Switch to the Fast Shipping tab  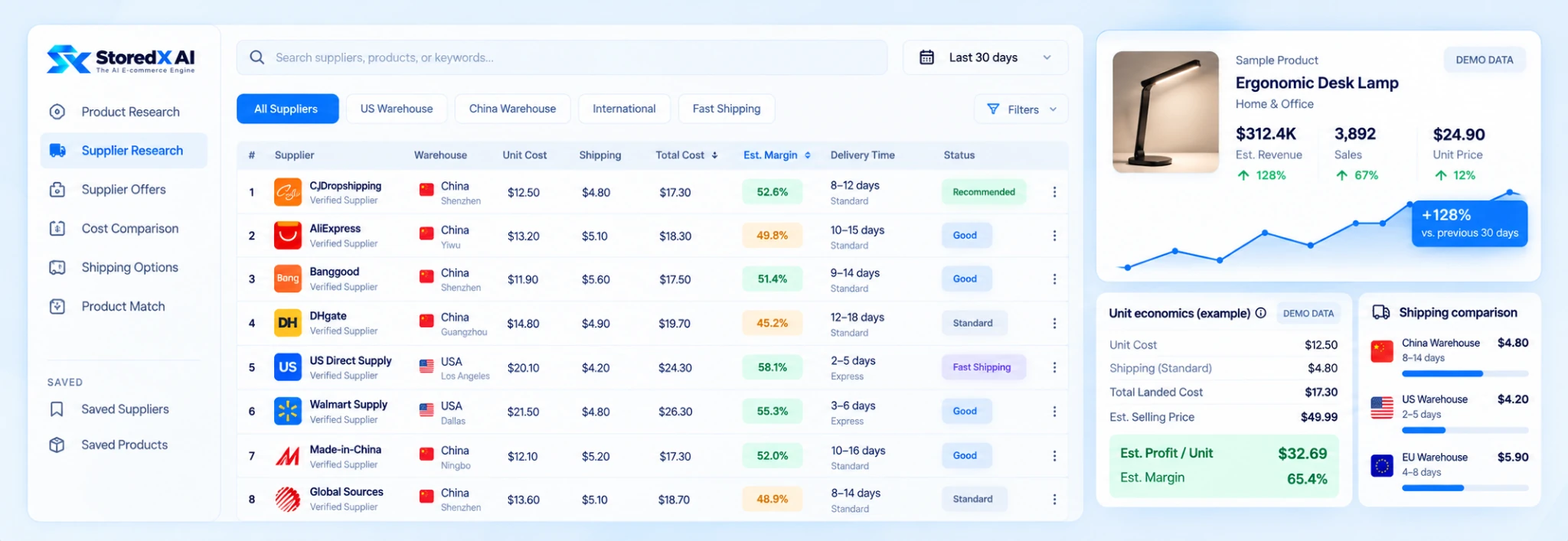727,109
